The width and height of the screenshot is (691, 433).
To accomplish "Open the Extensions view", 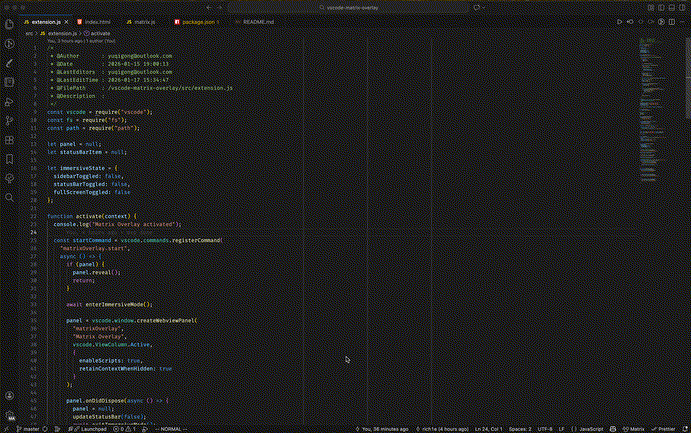I will [10, 140].
